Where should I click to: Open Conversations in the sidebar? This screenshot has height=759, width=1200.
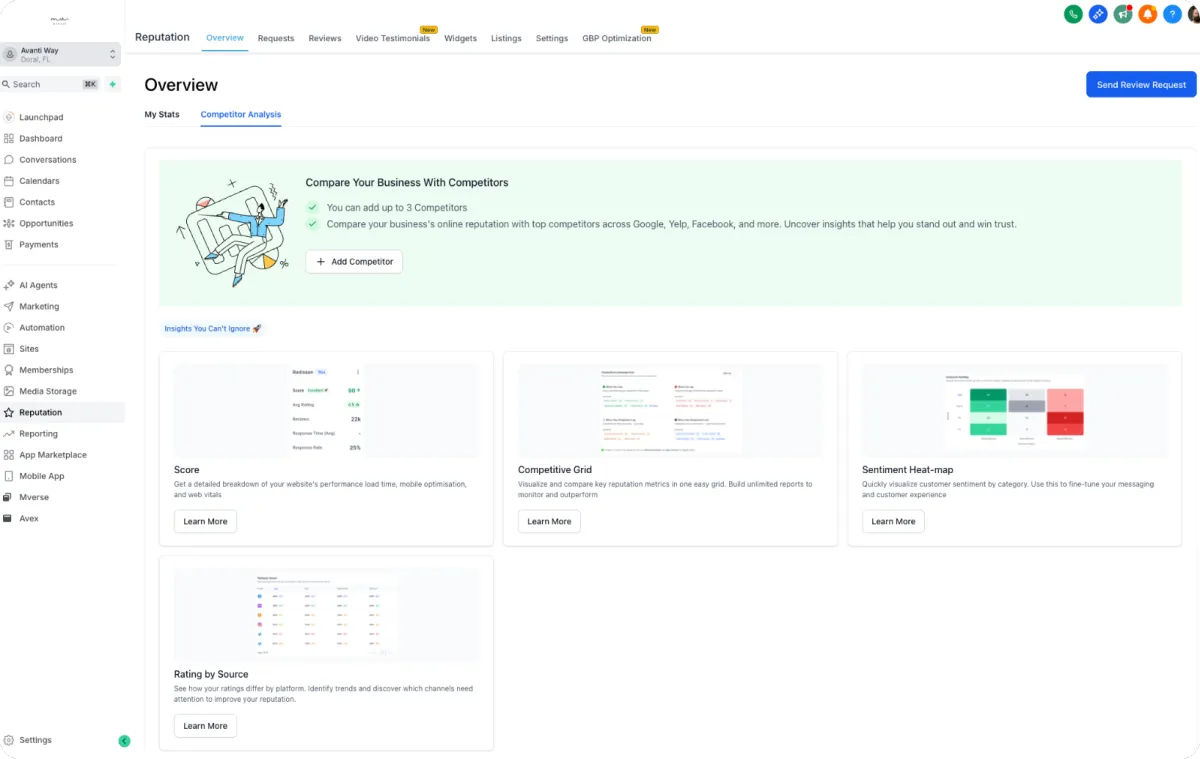[47, 159]
